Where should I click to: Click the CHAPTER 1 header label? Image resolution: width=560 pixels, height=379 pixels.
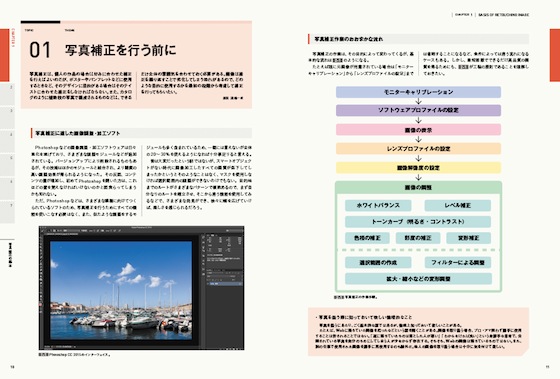[464, 15]
